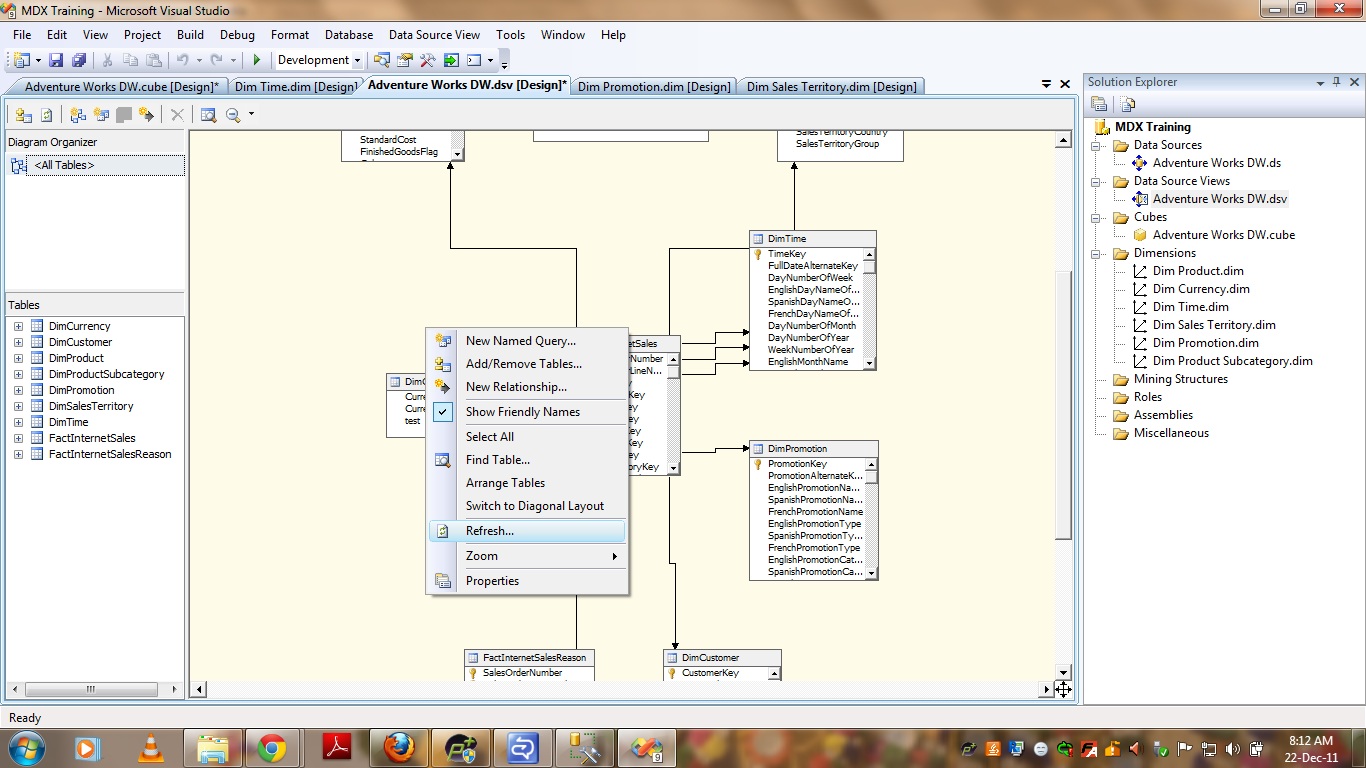Click the Add/Remove Objects toolbar icon

[23, 115]
